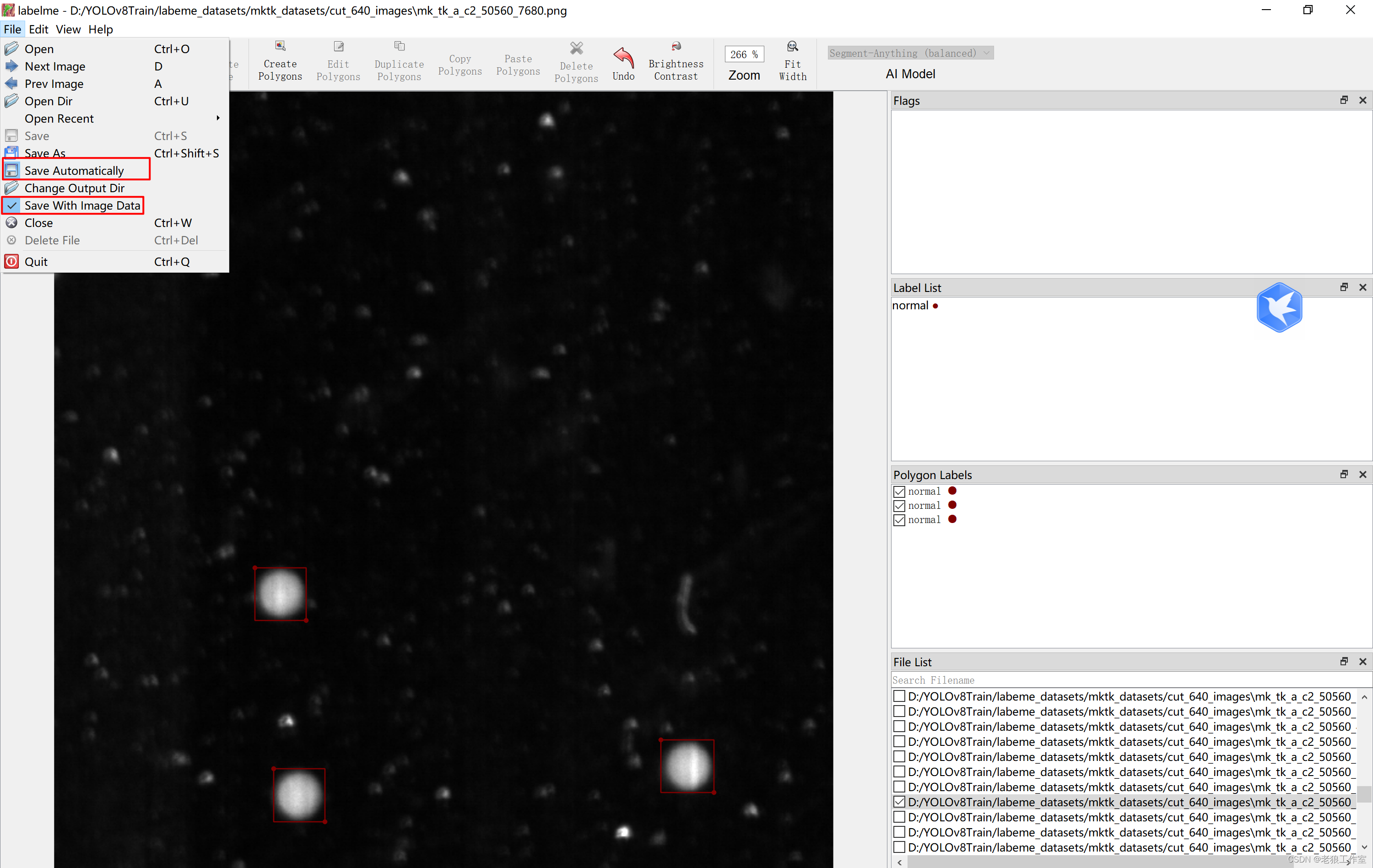
Task: Open the Edit menu
Action: point(38,29)
